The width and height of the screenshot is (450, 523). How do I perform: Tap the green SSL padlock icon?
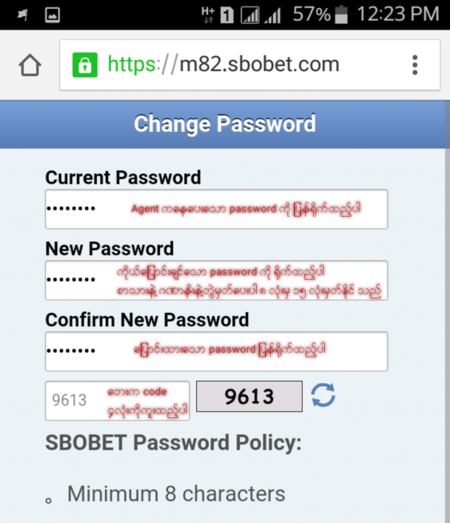[85, 65]
